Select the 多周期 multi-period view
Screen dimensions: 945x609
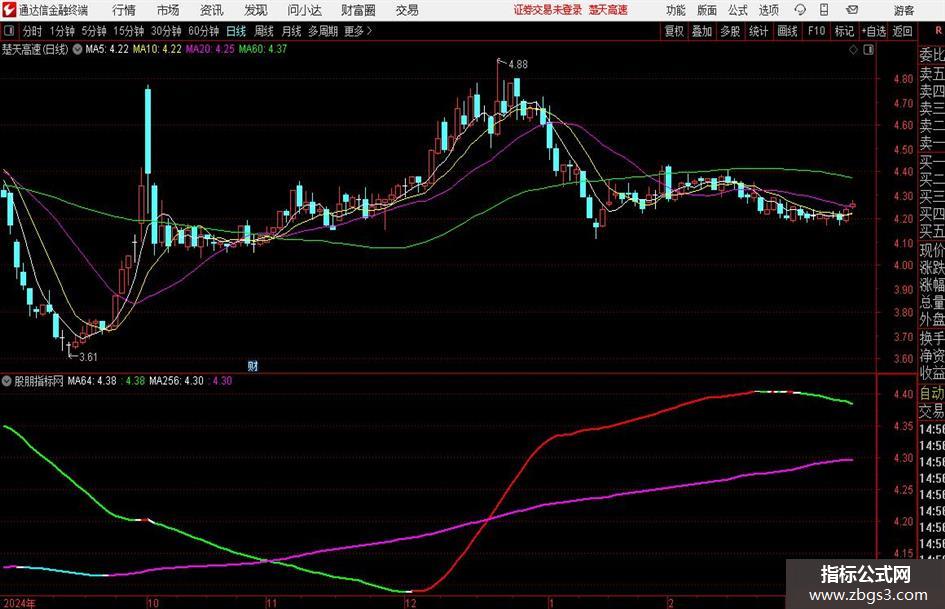(x=323, y=31)
